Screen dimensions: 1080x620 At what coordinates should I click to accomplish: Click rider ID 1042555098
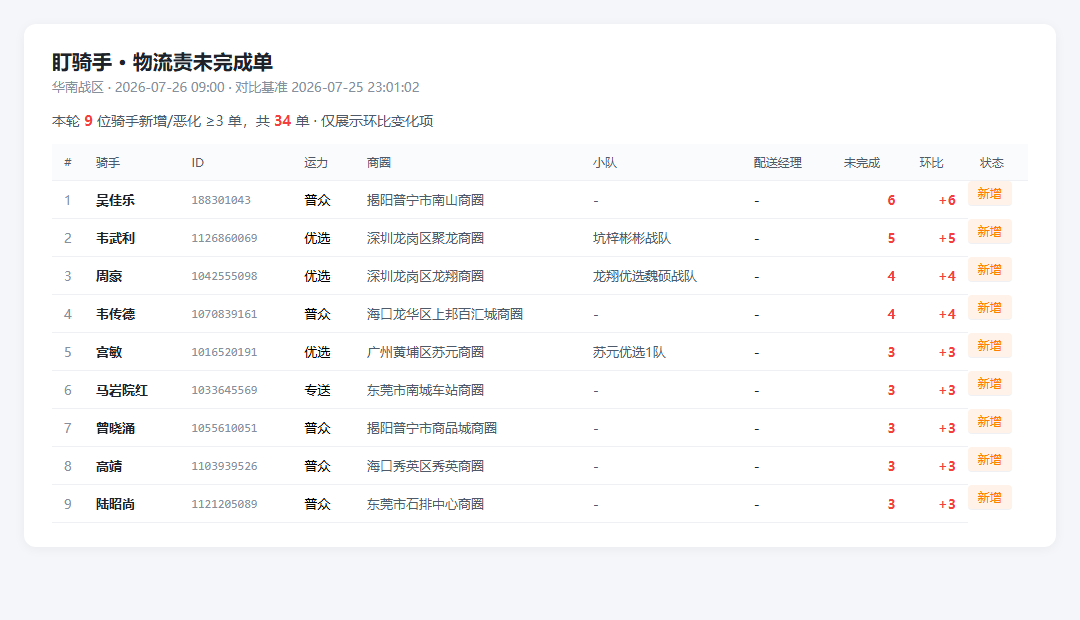click(x=225, y=276)
